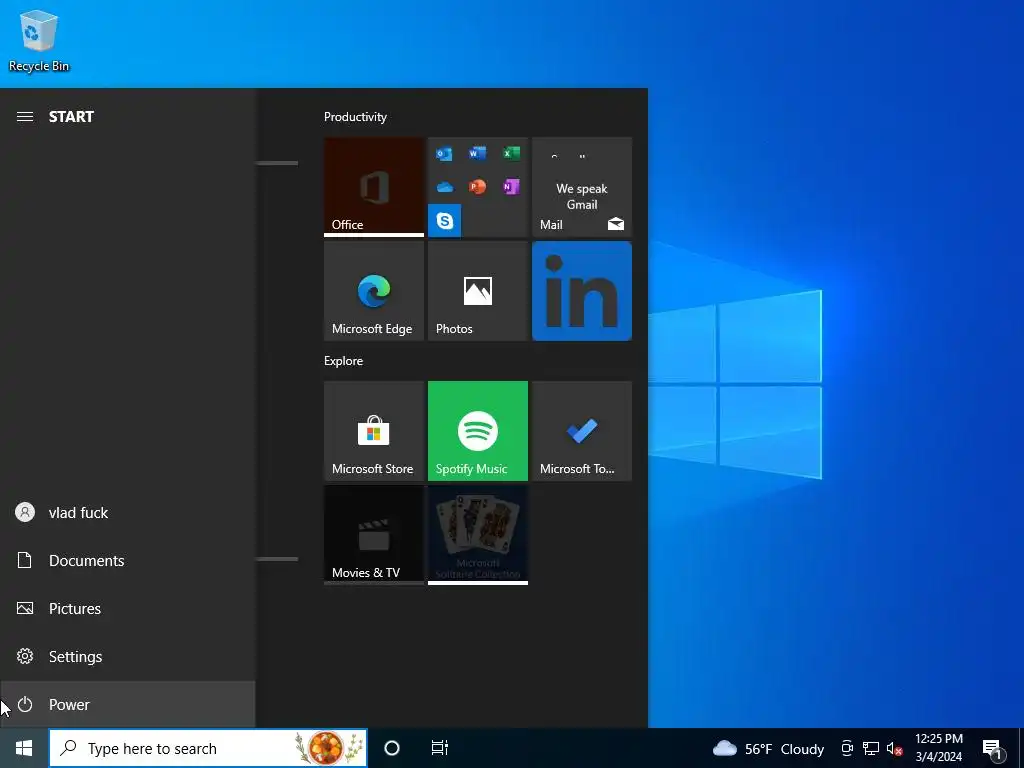Open OneNote icon in Office folder tile
Image resolution: width=1024 pixels, height=768 pixels.
tap(511, 187)
